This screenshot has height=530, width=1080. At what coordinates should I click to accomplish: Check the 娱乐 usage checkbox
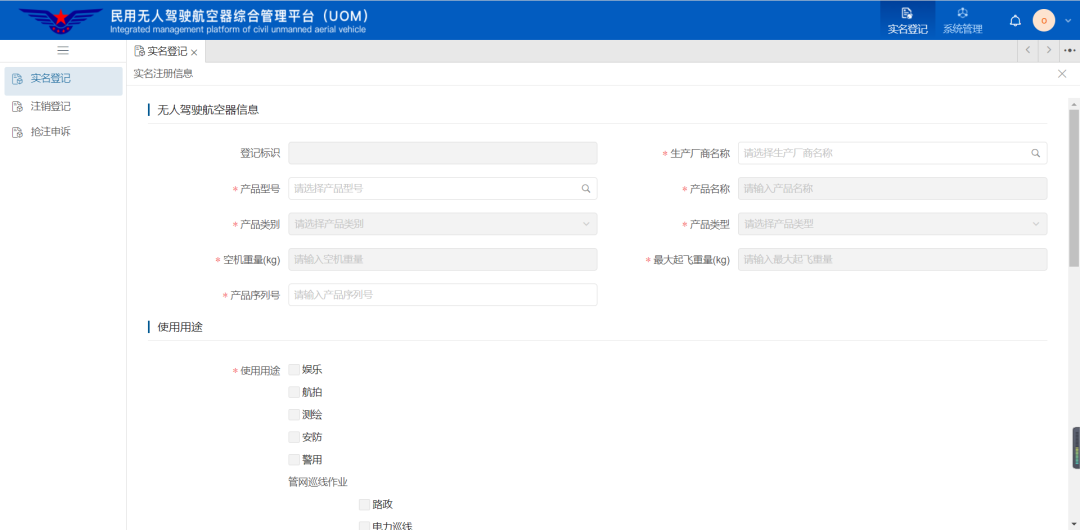pos(294,370)
